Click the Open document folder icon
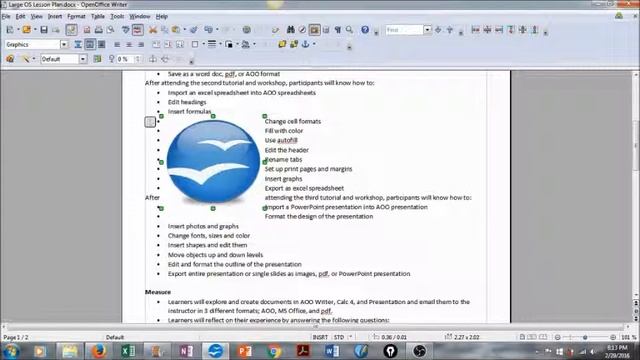This screenshot has height=360, width=640. 27,30
